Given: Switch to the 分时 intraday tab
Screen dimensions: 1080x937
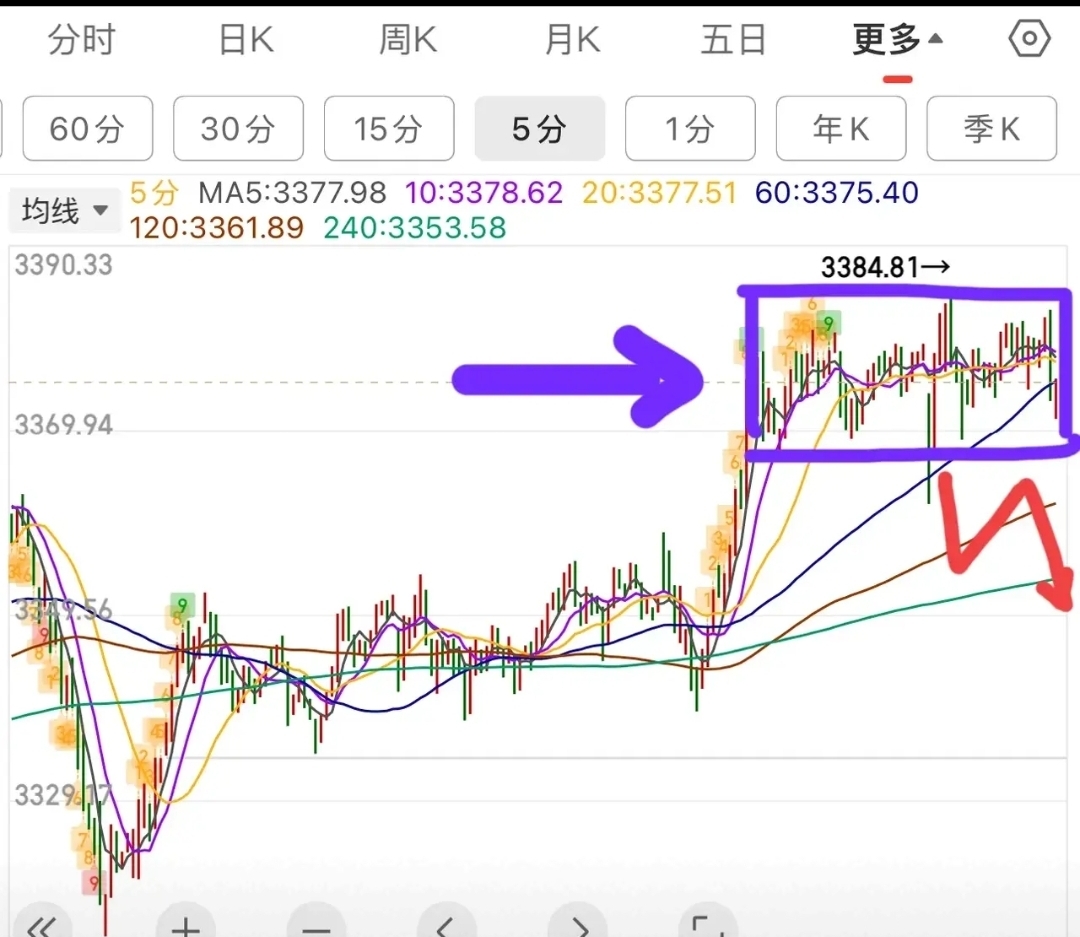Looking at the screenshot, I should coord(81,39).
